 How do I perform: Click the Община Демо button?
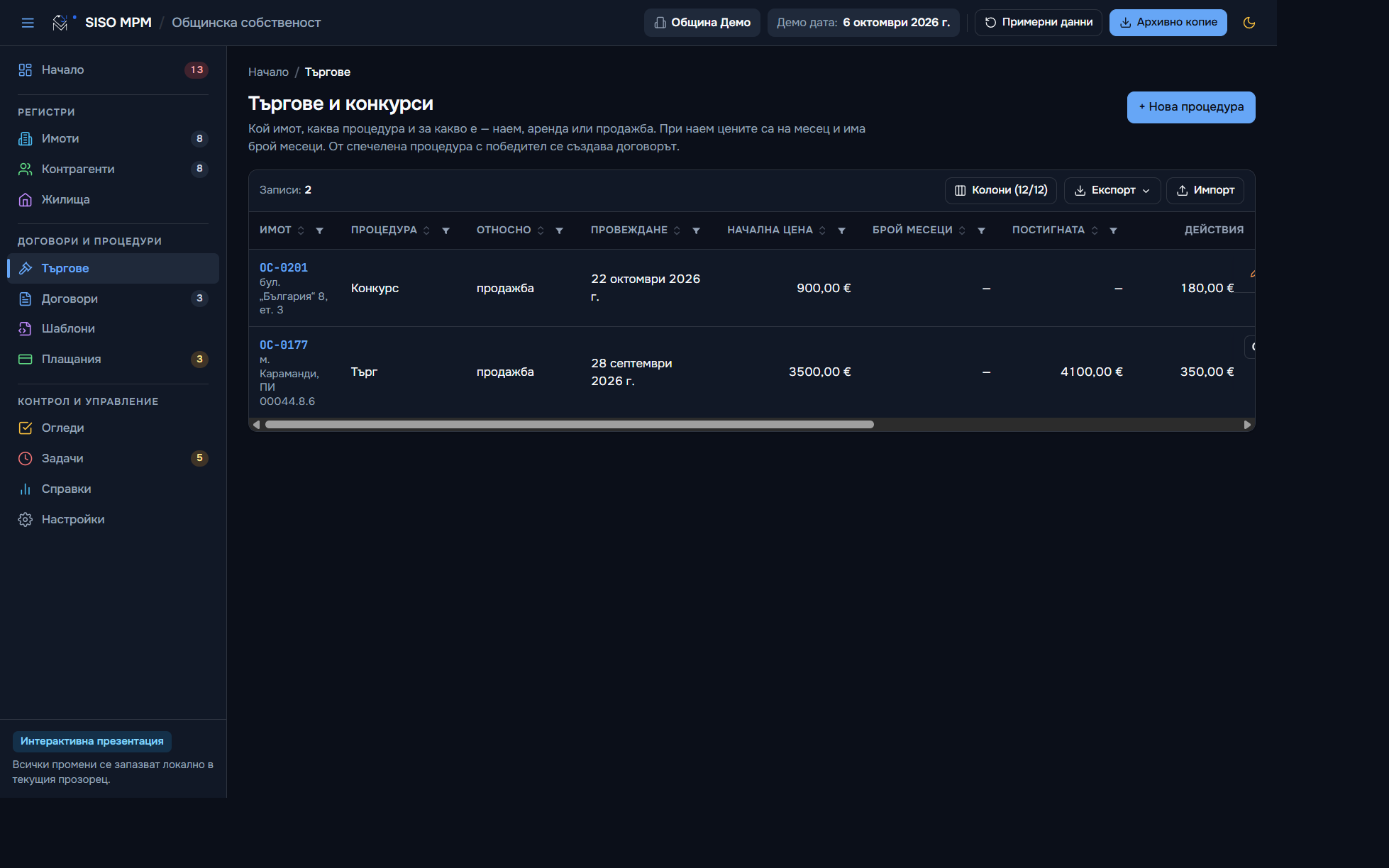(x=702, y=23)
